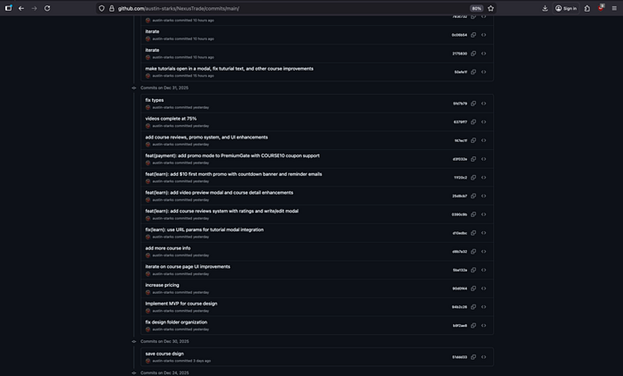Open 'Implement MVP for course design' commit
The image size is (623, 376).
point(181,303)
